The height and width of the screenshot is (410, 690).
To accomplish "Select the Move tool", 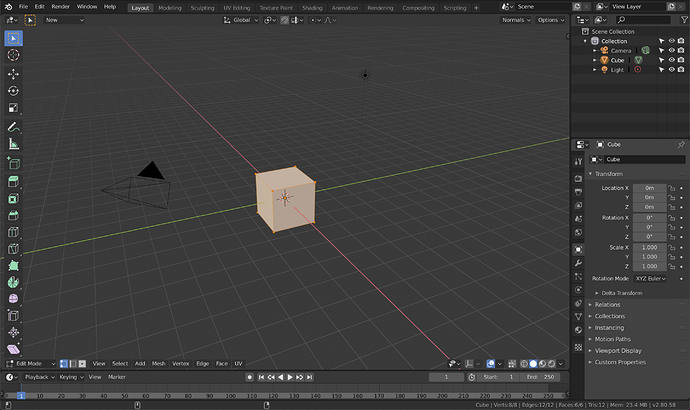I will 14,74.
